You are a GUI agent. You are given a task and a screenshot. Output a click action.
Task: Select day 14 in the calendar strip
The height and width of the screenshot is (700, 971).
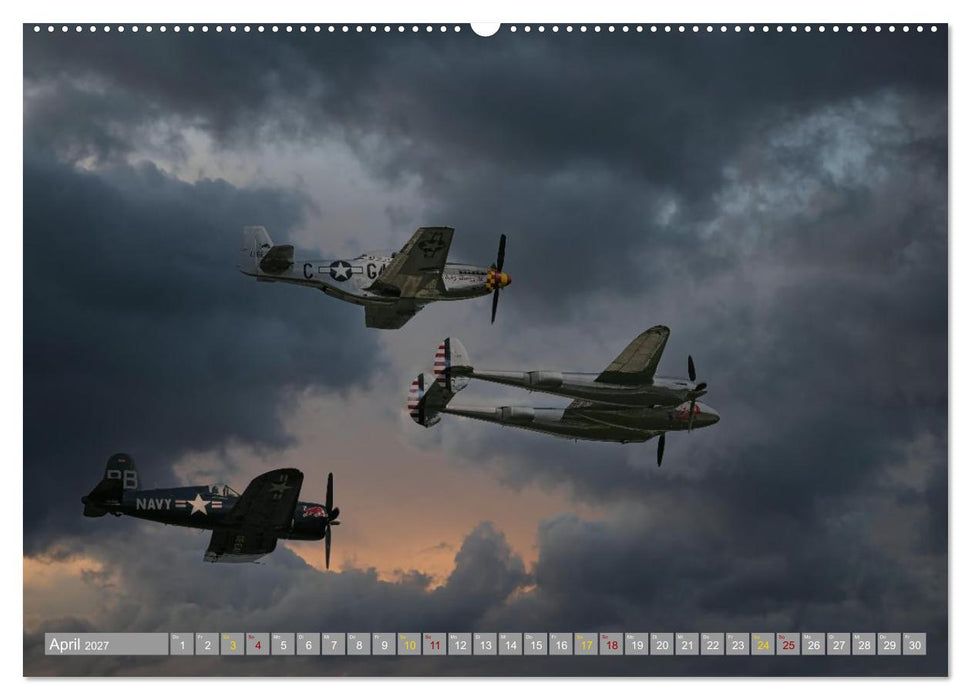click(x=511, y=644)
